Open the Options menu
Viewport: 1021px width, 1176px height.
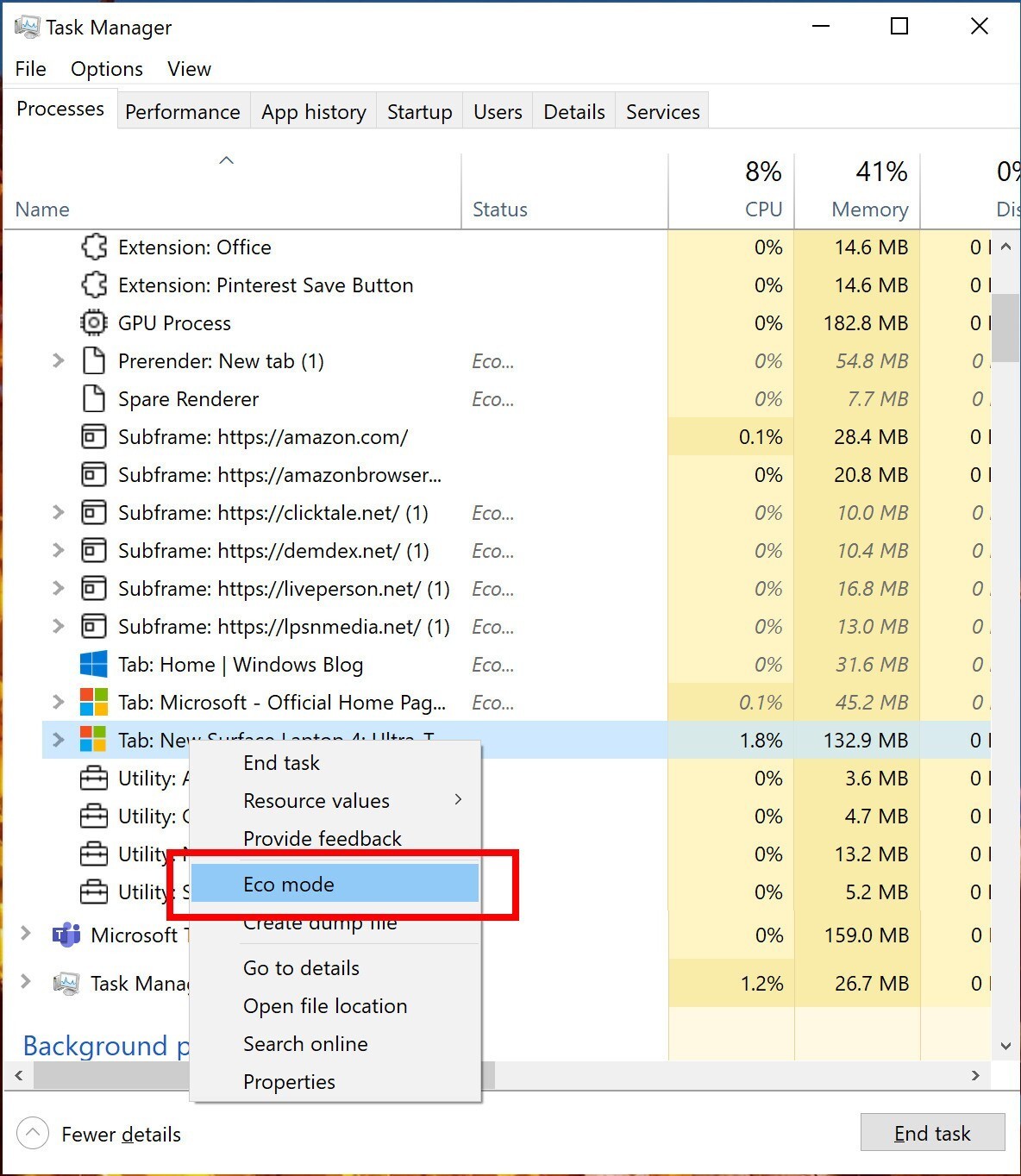[107, 69]
